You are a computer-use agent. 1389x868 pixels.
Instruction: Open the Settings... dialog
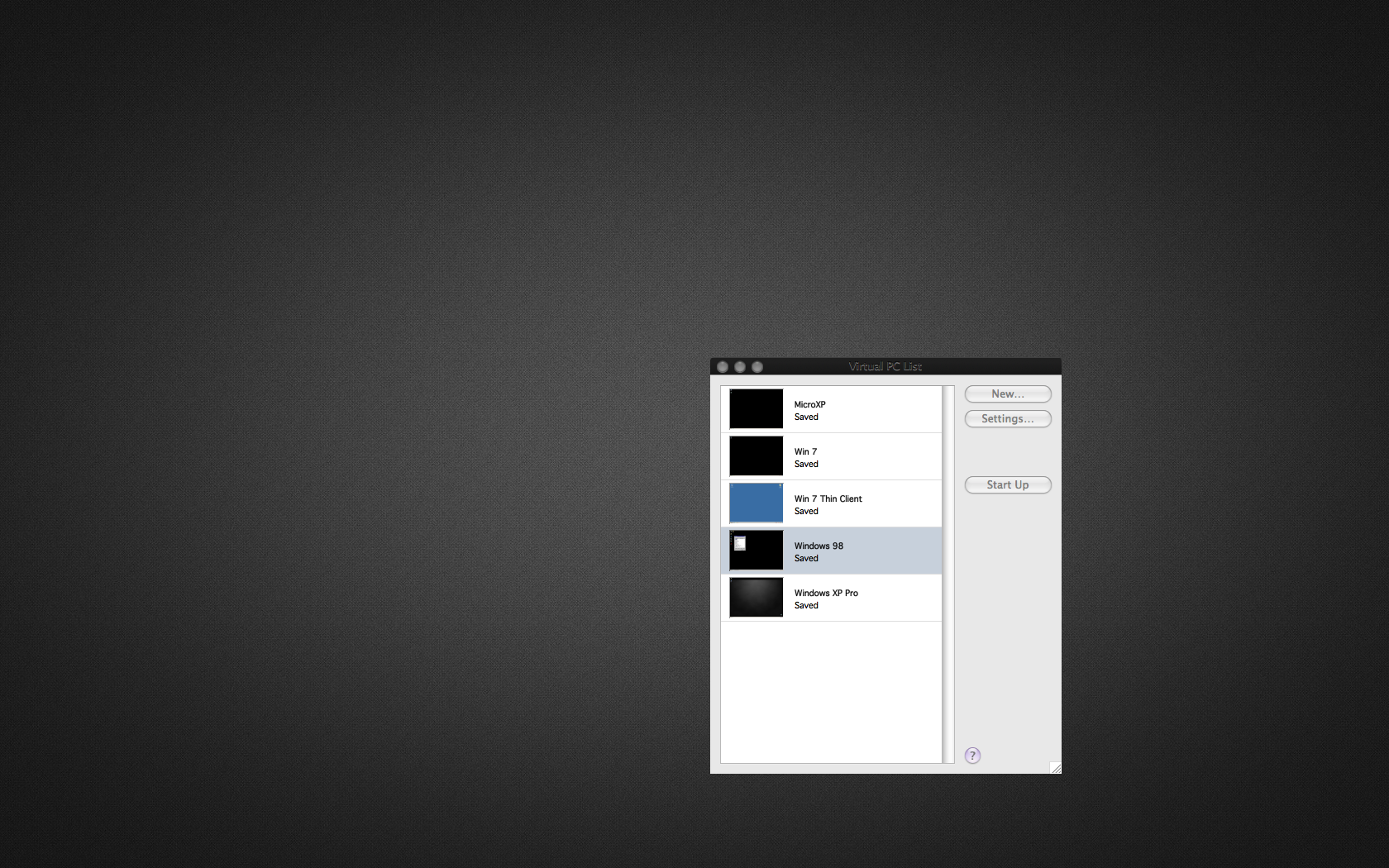1008,419
